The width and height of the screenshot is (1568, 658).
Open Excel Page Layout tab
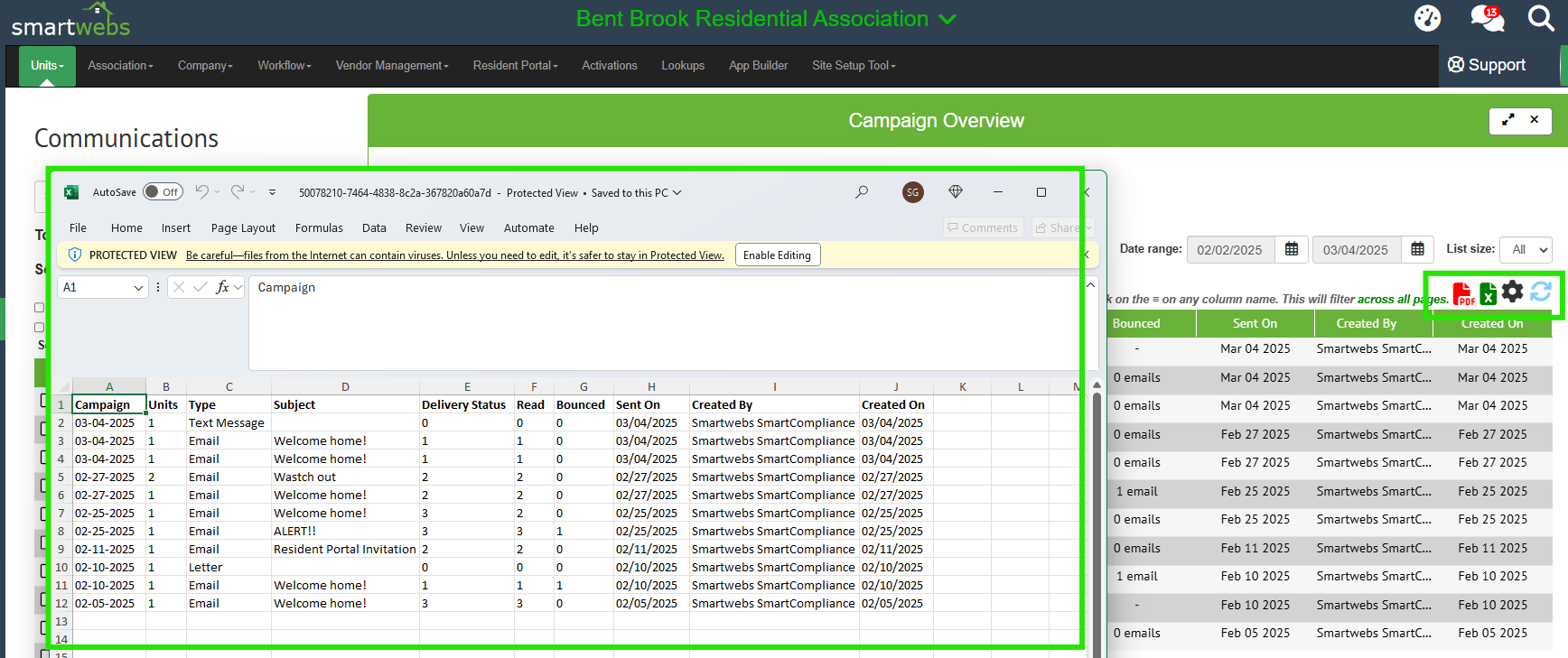(243, 228)
